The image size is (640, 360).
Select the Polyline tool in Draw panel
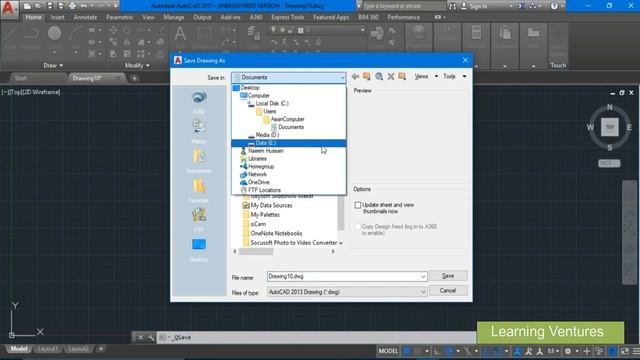[x=31, y=38]
